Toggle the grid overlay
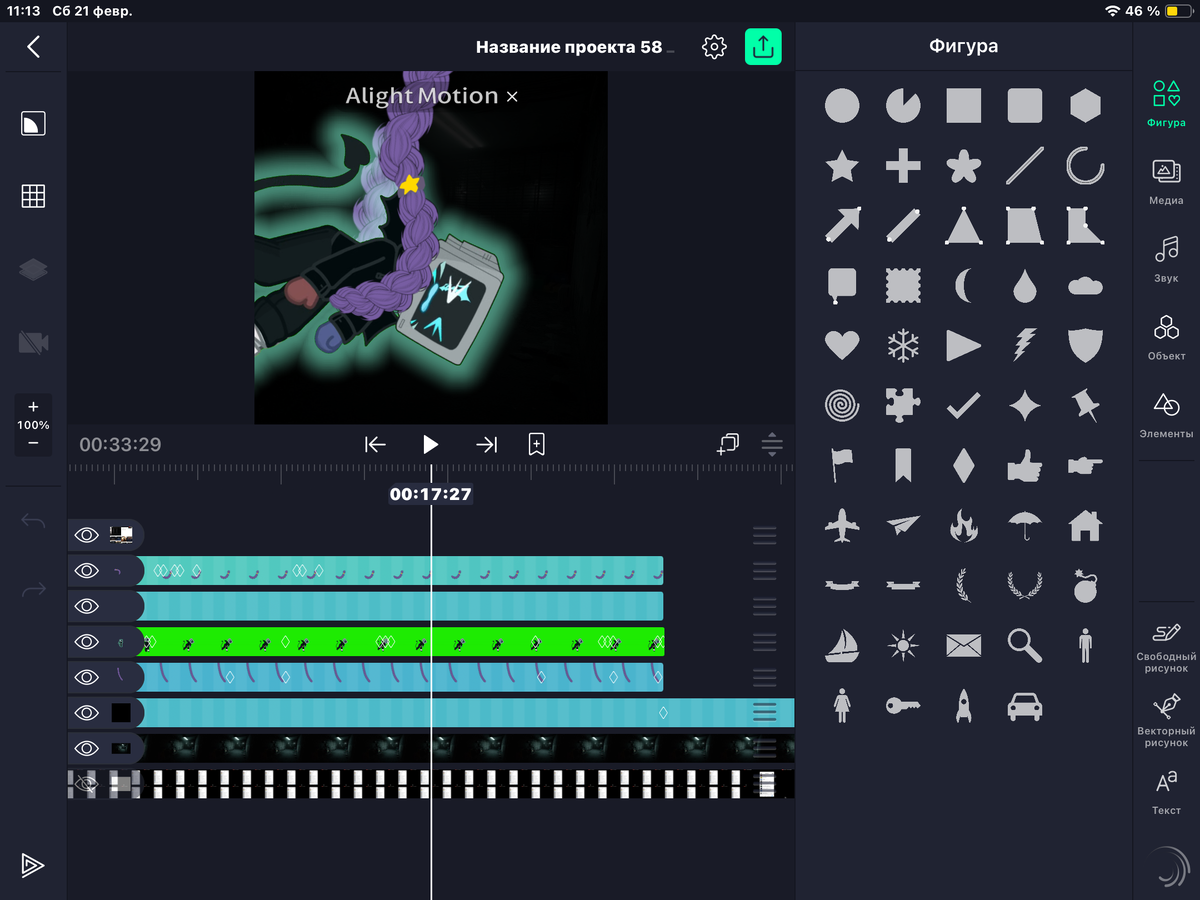This screenshot has height=900, width=1200. (33, 196)
